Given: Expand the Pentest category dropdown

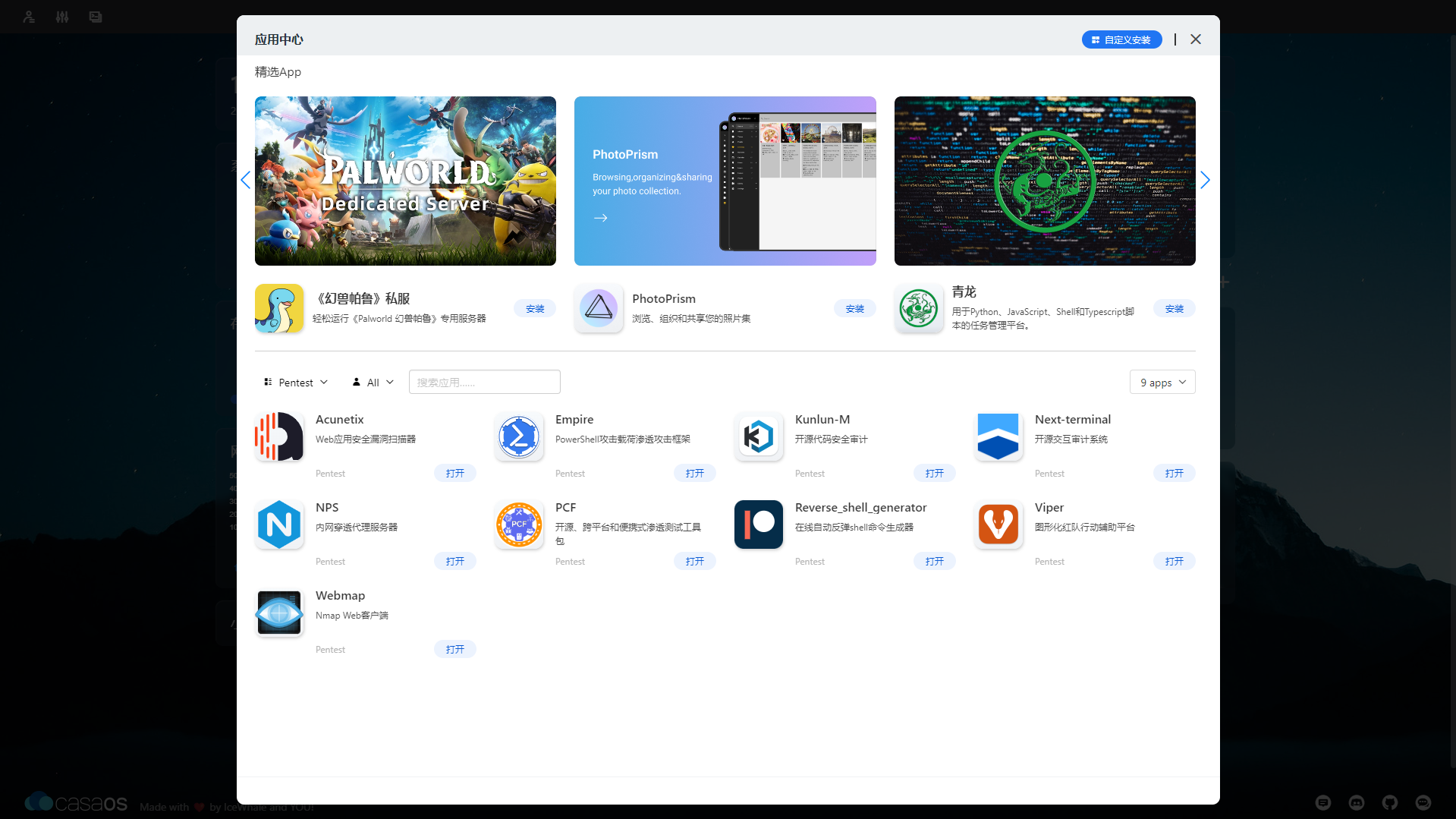Looking at the screenshot, I should click(296, 383).
